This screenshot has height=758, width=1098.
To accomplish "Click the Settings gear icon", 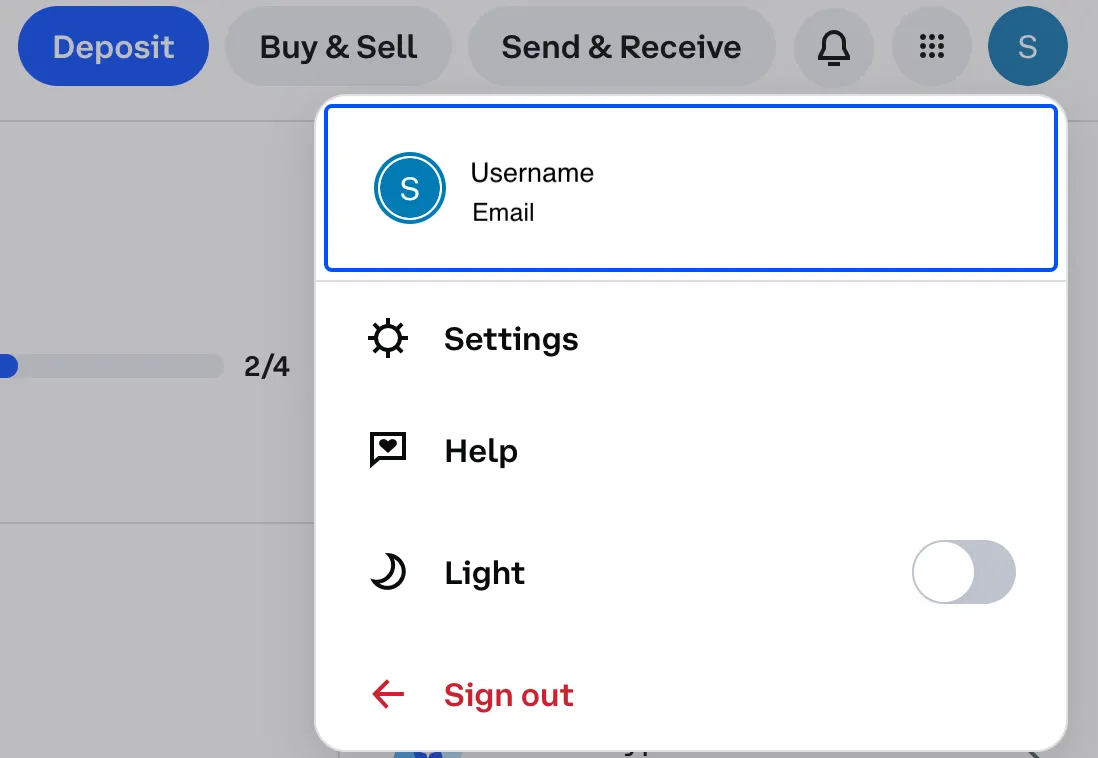I will [x=387, y=339].
